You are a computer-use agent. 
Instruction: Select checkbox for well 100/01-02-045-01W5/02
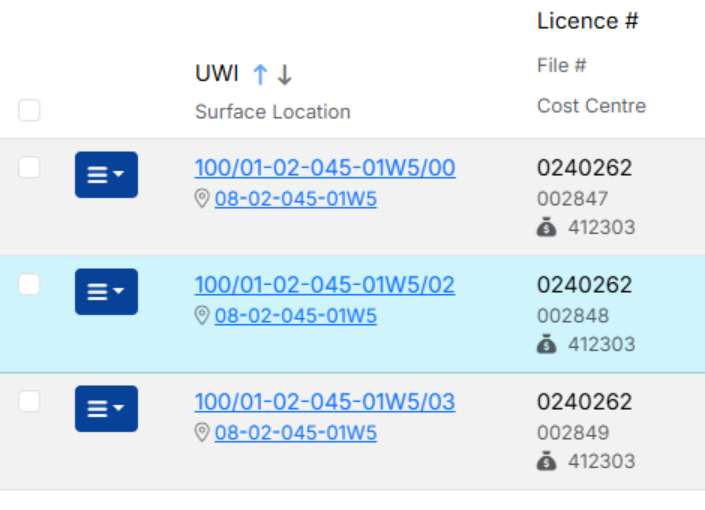29,285
